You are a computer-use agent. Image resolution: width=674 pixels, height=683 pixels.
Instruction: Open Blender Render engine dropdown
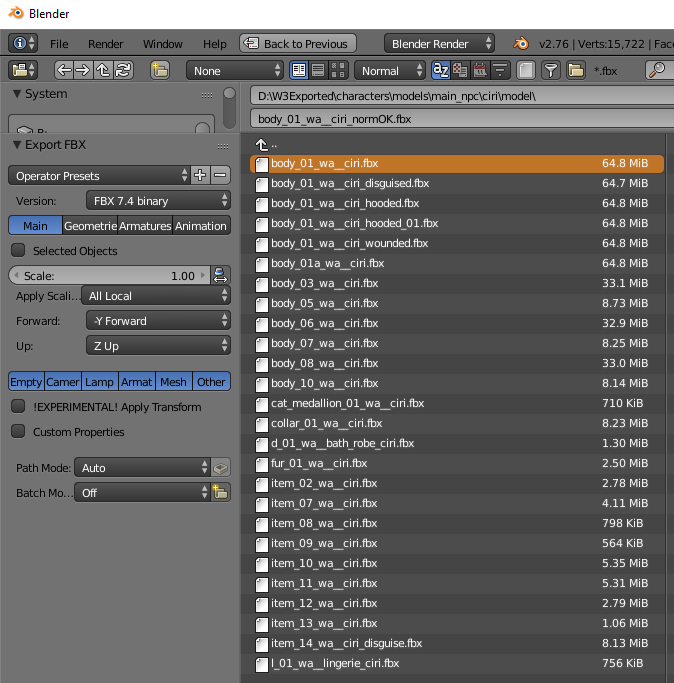[439, 43]
